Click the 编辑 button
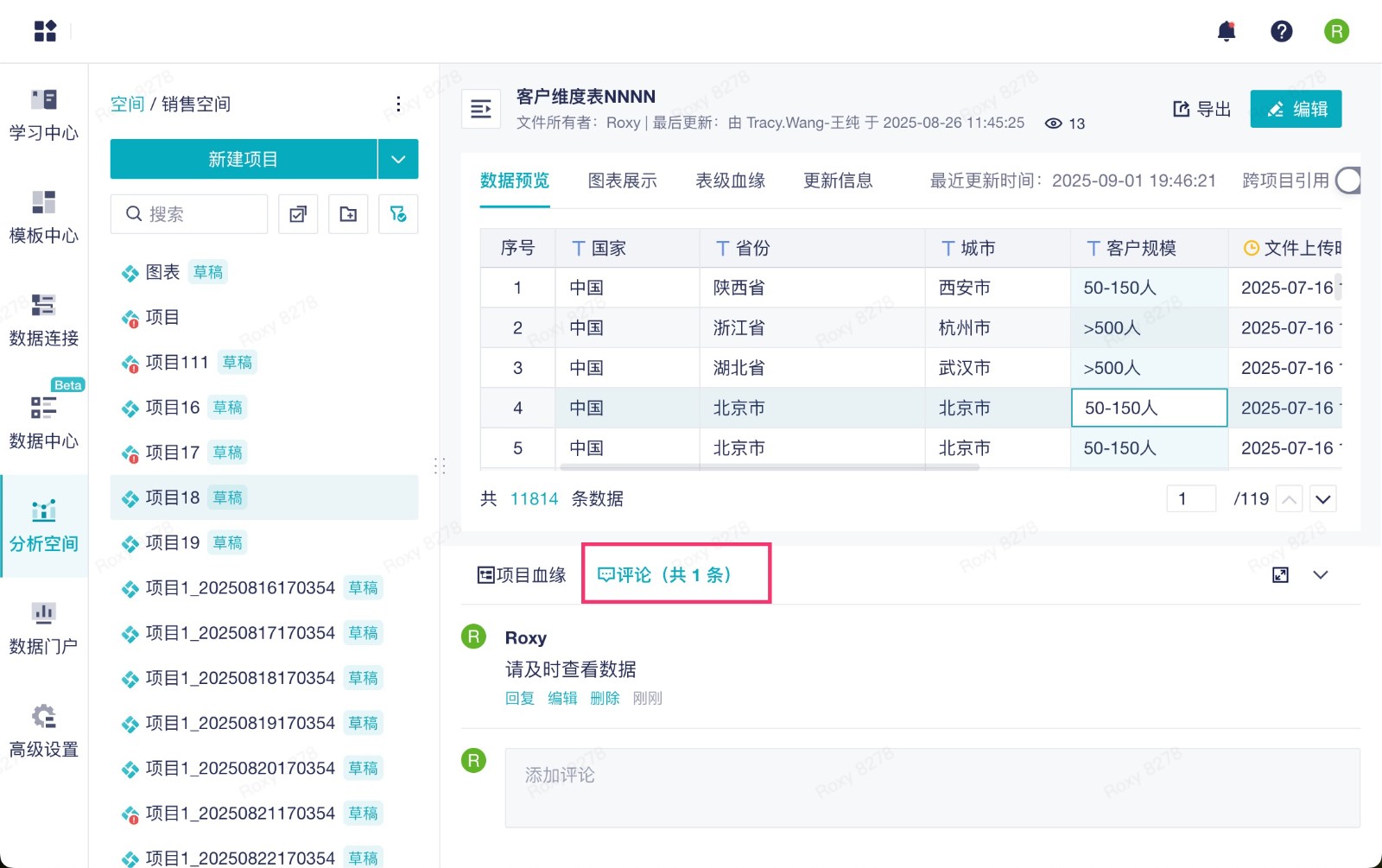The image size is (1382, 868). [1296, 109]
